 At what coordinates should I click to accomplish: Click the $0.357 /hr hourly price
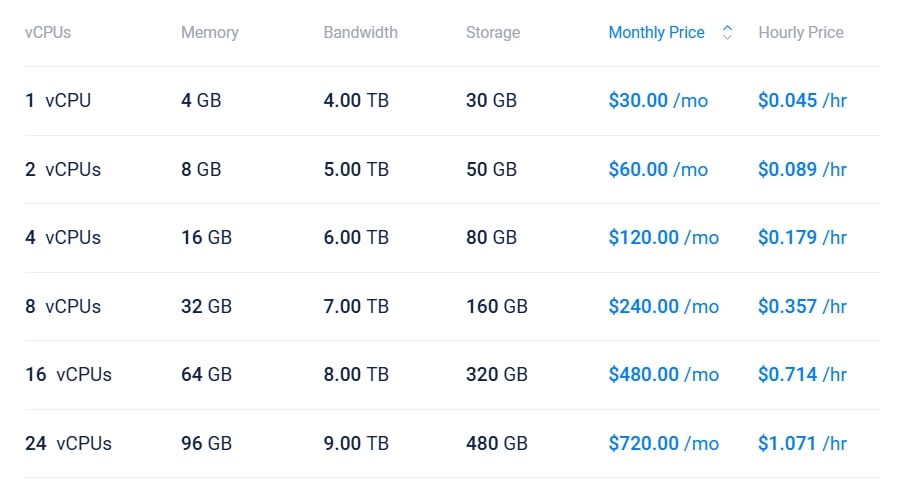(802, 307)
